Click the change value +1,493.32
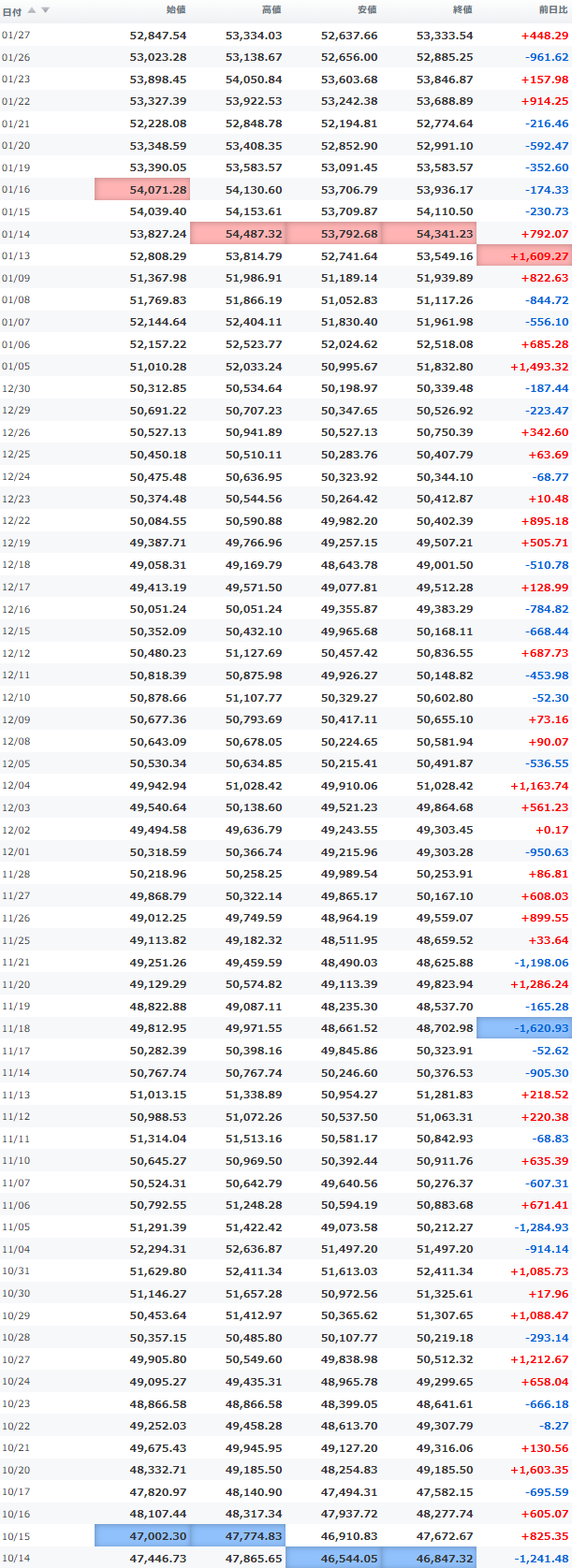Image resolution: width=572 pixels, height=1568 pixels. 539,366
